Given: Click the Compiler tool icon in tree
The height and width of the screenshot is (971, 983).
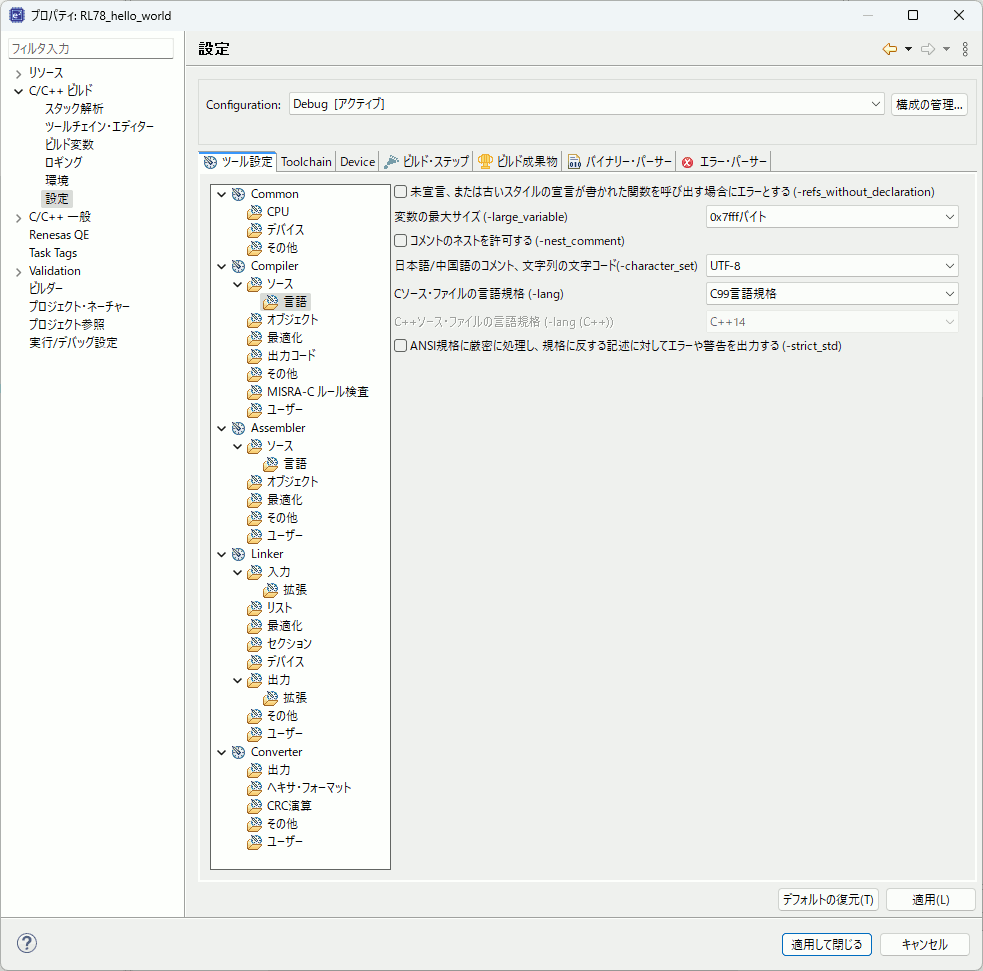Looking at the screenshot, I should pyautogui.click(x=238, y=266).
